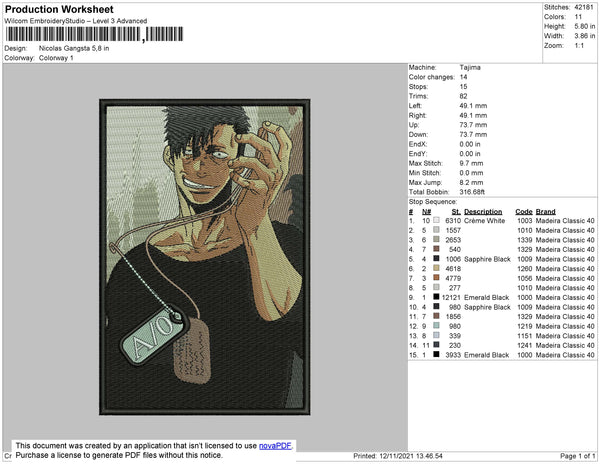Click the stitch count 6310 cell

[453, 221]
